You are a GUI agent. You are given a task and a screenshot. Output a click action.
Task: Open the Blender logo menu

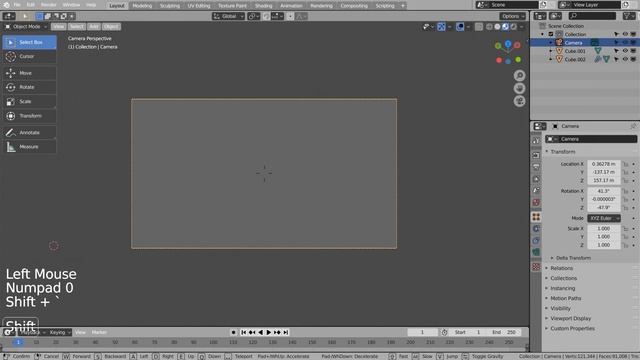(x=6, y=5)
